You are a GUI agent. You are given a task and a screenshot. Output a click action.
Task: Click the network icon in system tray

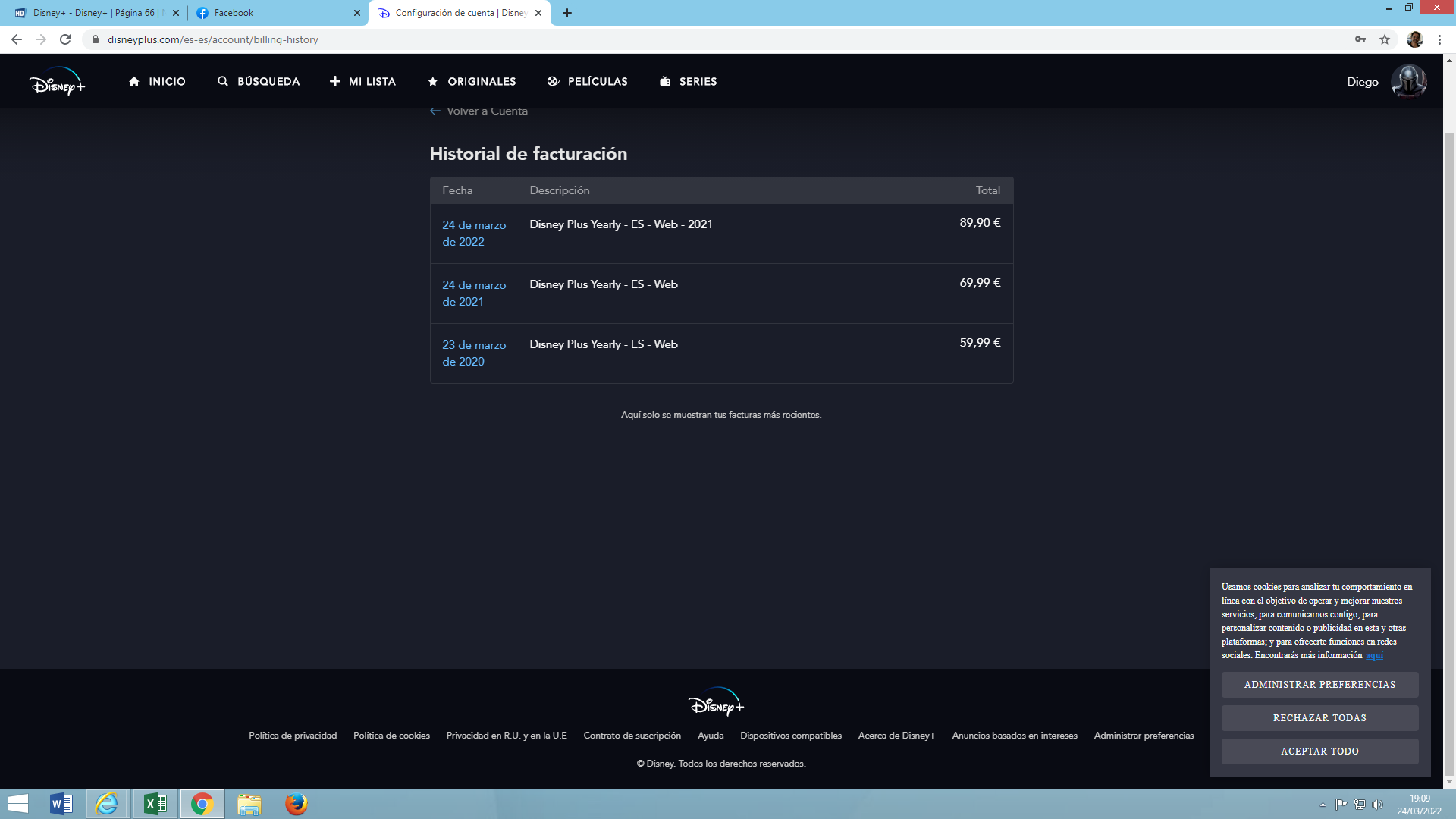[x=1359, y=805]
